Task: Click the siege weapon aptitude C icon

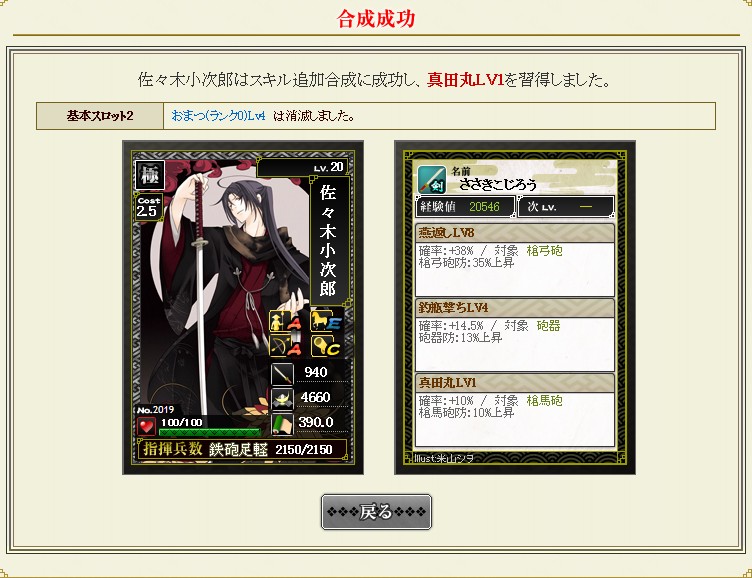Action: tap(326, 346)
